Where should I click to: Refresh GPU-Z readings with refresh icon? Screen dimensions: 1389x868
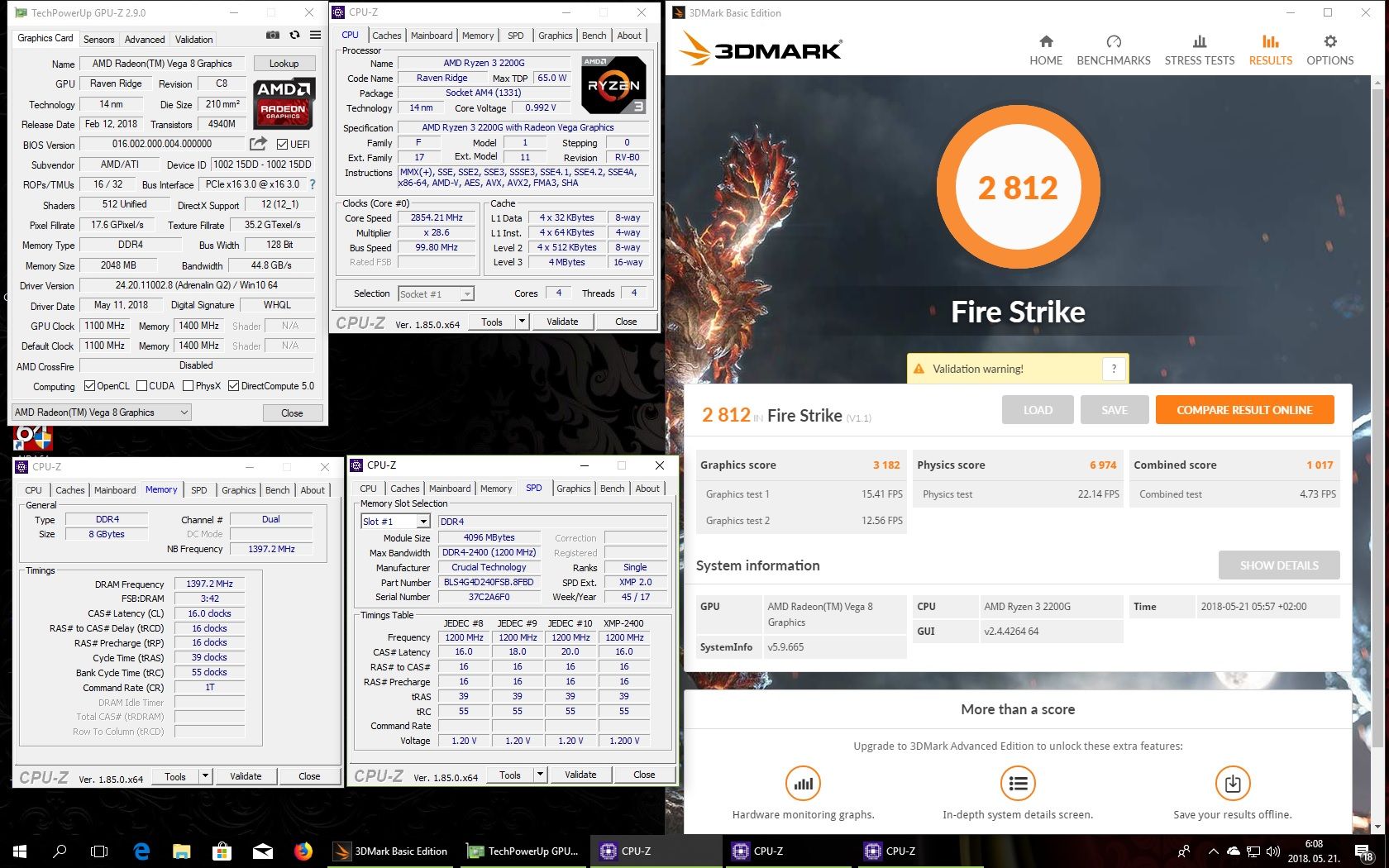coord(294,36)
